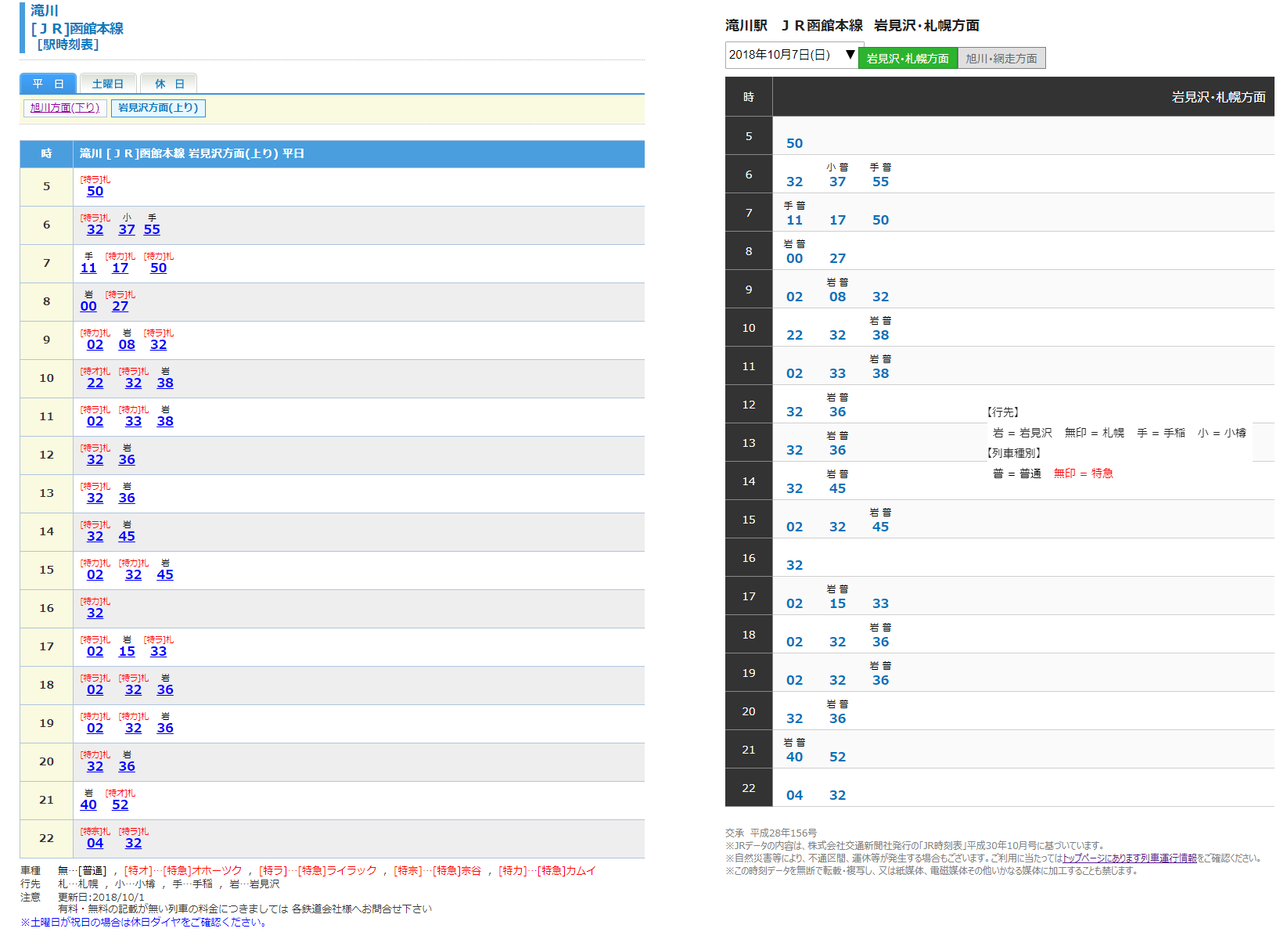Viewport: 1280px width, 943px height.
Task: Click 40 in hour 21 of left timetable
Action: tap(88, 805)
